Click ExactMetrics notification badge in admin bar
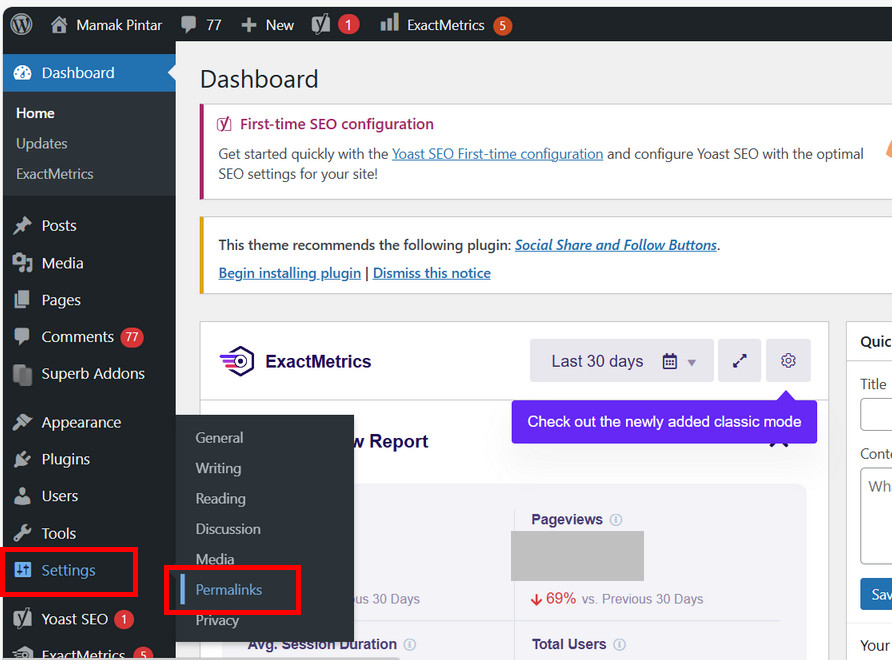892x660 pixels. click(x=502, y=26)
